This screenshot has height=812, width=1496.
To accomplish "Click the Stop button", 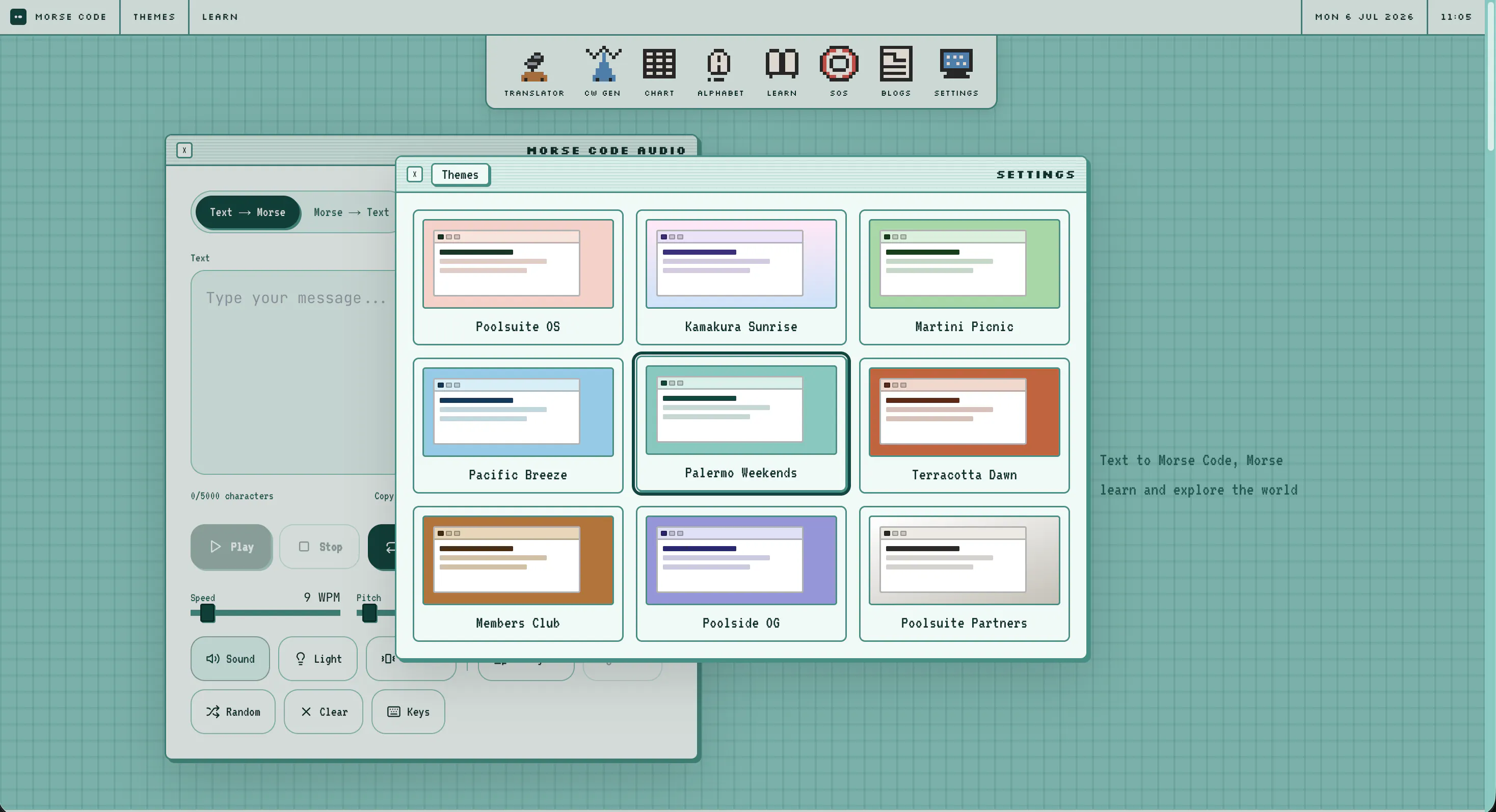I will pyautogui.click(x=319, y=547).
